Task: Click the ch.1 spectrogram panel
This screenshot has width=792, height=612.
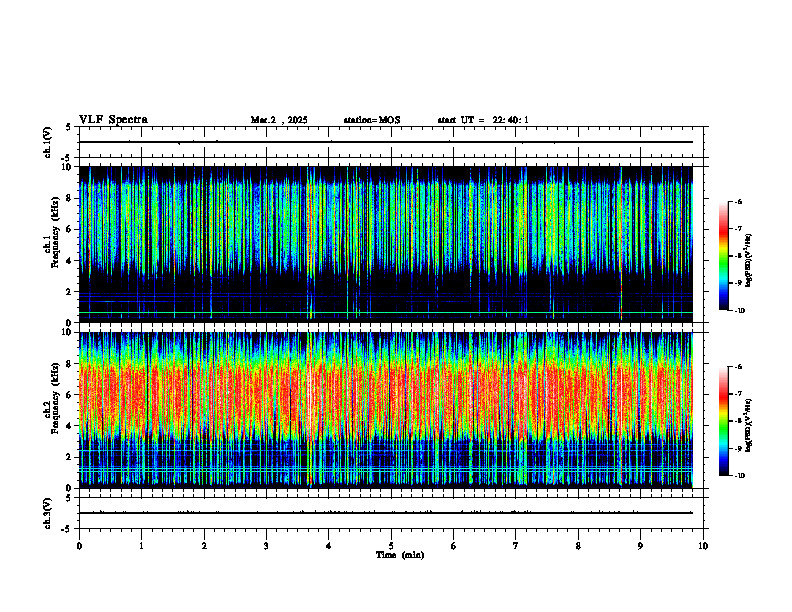Action: point(386,244)
